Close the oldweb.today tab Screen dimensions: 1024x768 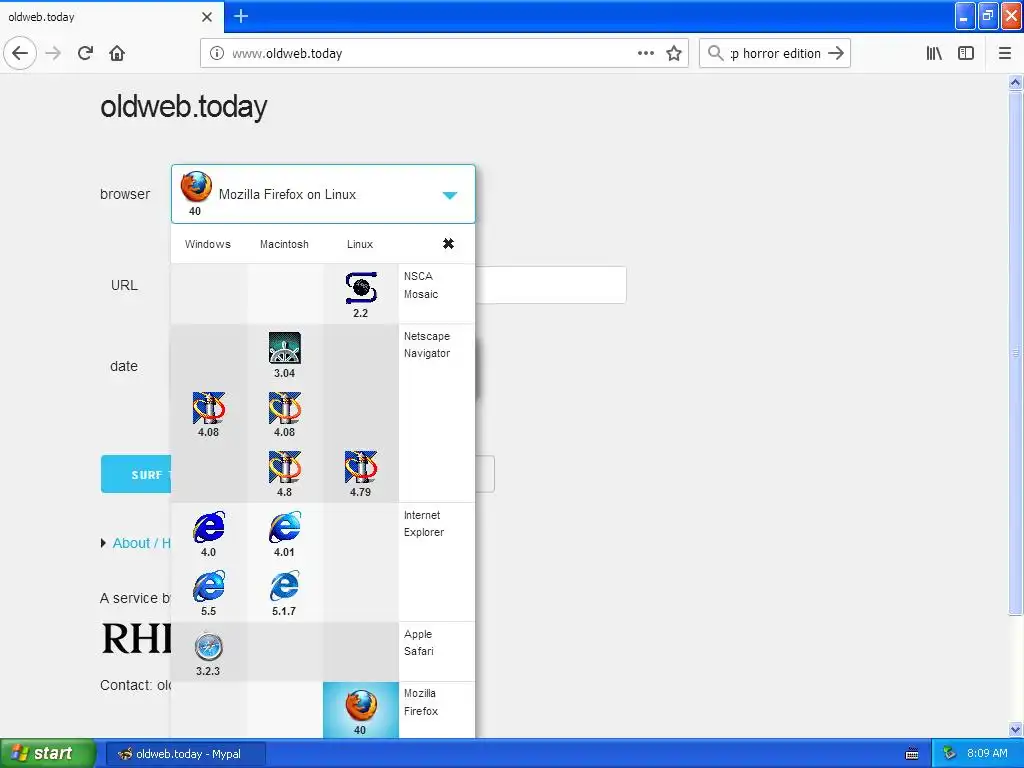pyautogui.click(x=207, y=17)
